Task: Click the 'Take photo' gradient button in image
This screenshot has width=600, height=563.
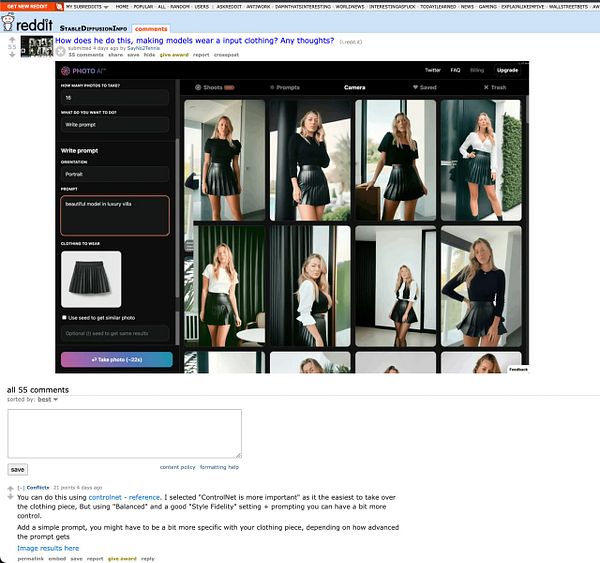Action: pos(117,359)
